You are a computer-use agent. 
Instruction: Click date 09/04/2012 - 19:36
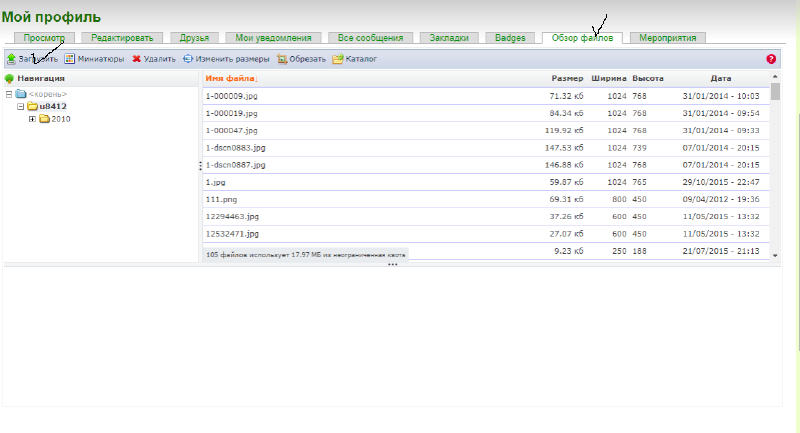(721, 199)
